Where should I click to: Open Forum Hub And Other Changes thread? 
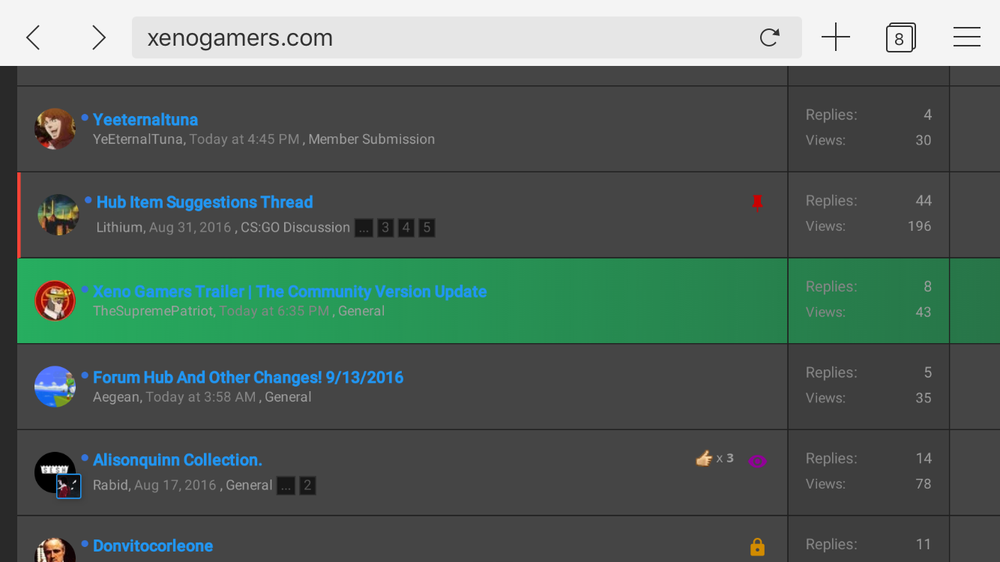(248, 378)
